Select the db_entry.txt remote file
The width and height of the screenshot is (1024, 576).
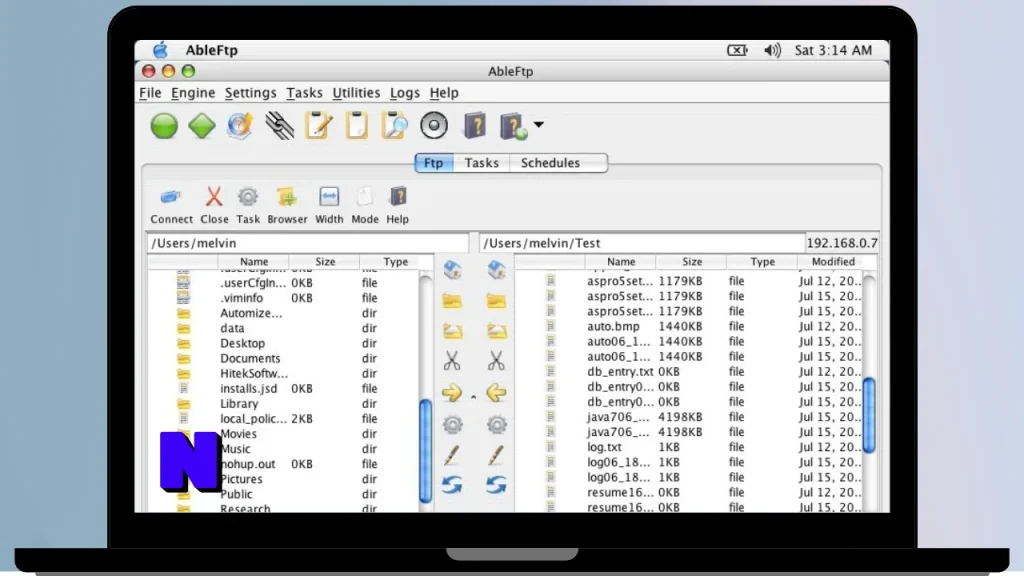click(690, 371)
